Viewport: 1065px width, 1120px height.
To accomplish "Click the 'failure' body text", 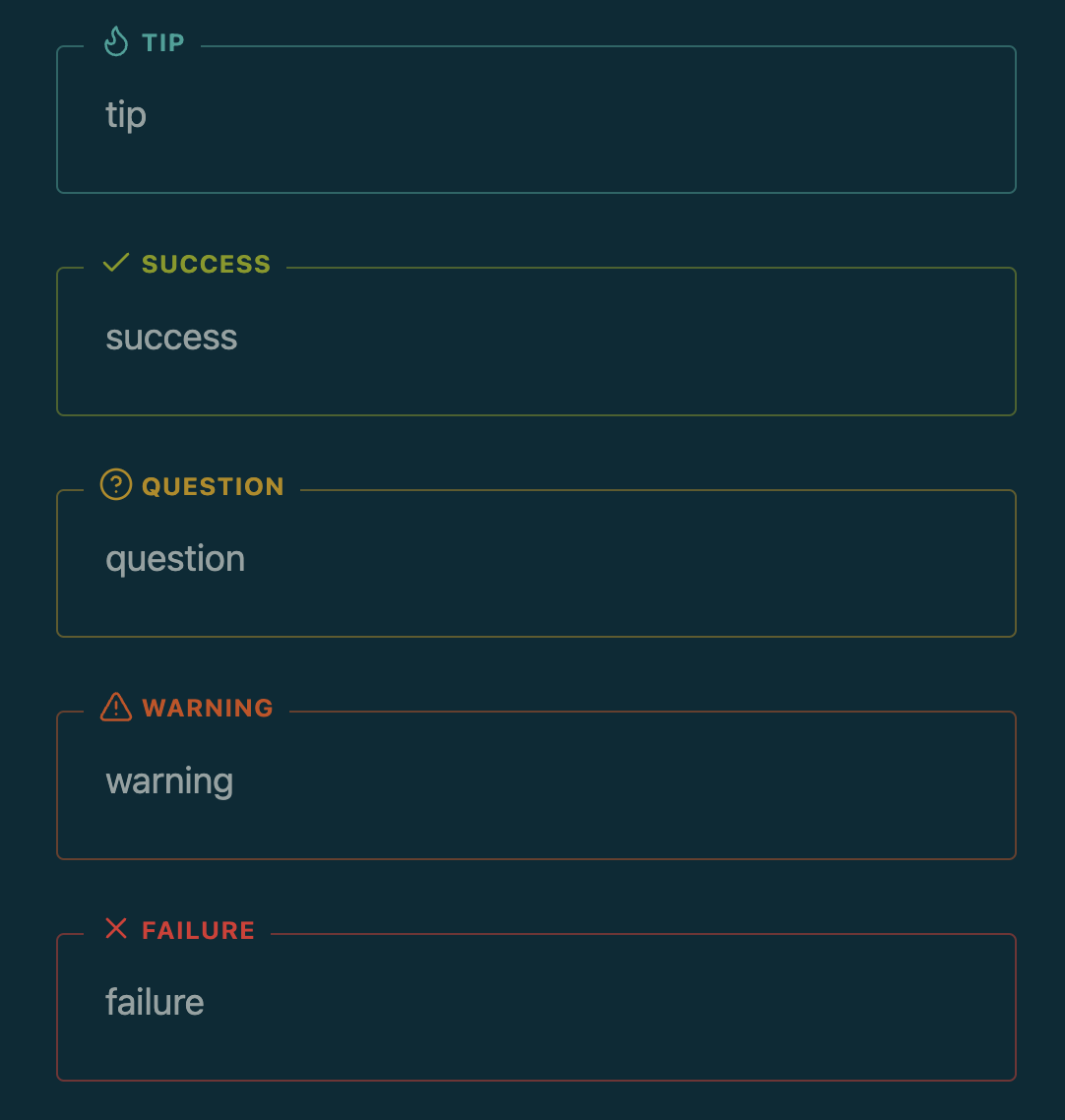I will 155,1002.
